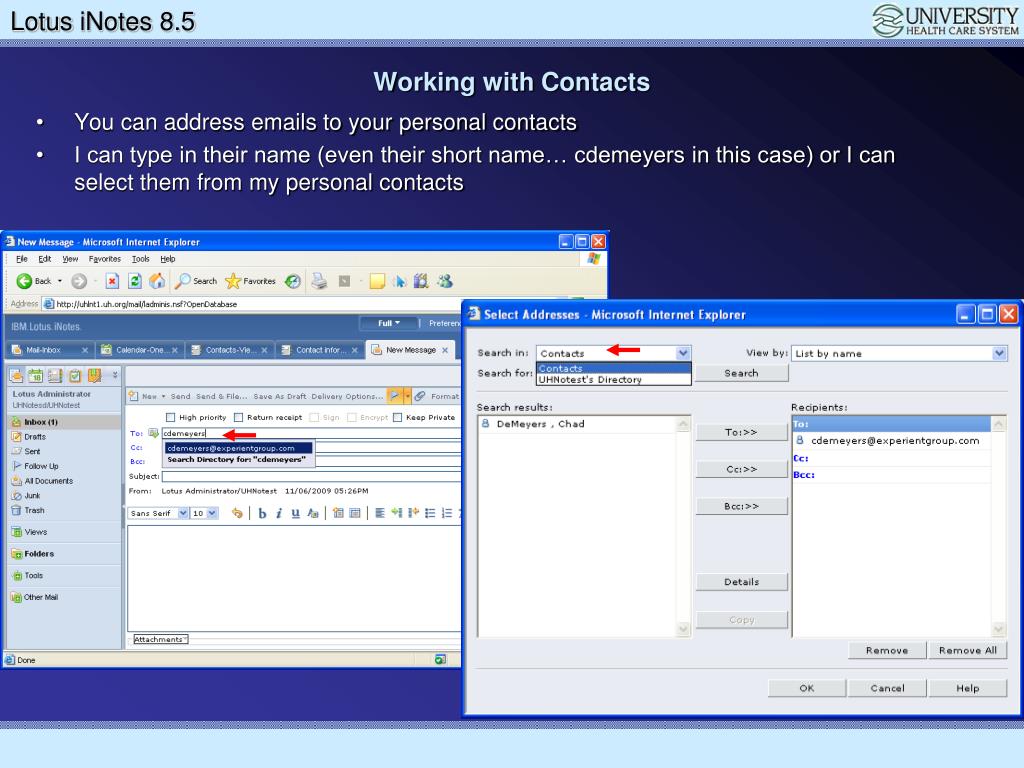The image size is (1024, 768).
Task: Open the IE History icon
Action: (293, 281)
